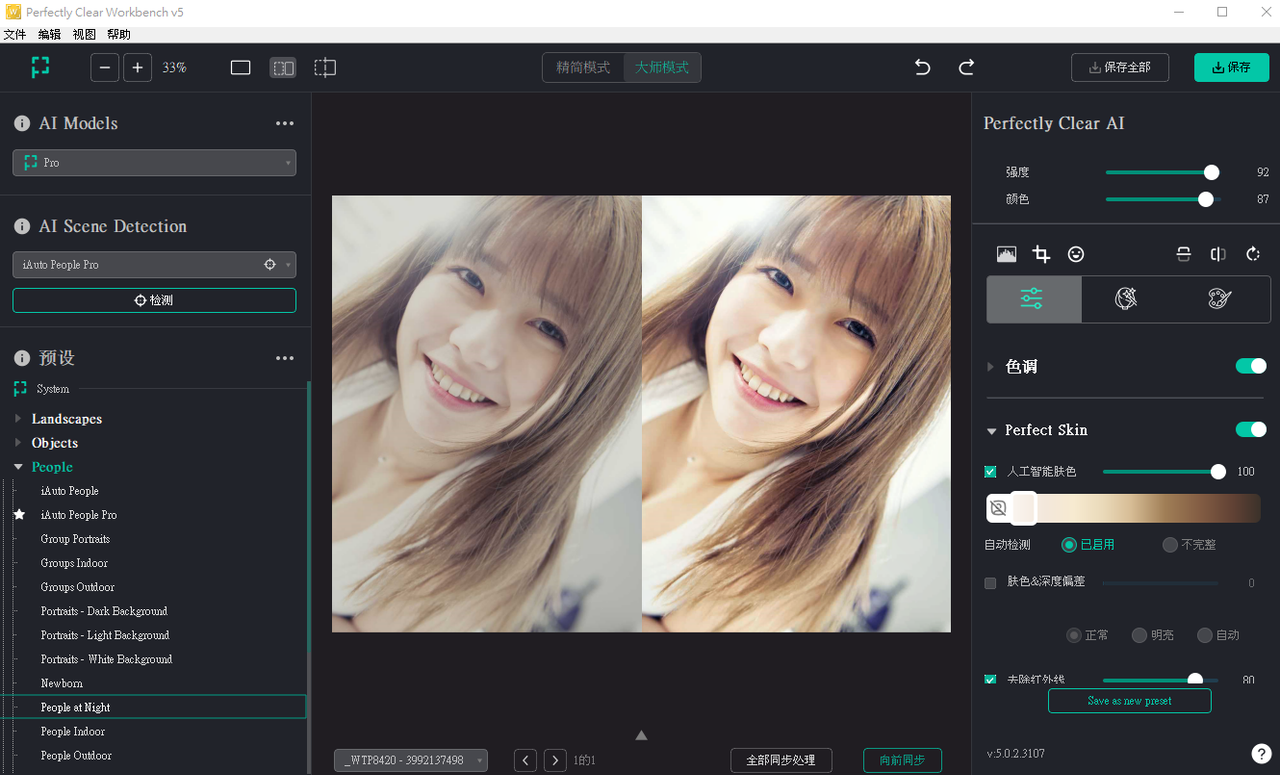The image size is (1280, 775).
Task: Check the 肤色&深度偏差 checkbox
Action: 990,583
